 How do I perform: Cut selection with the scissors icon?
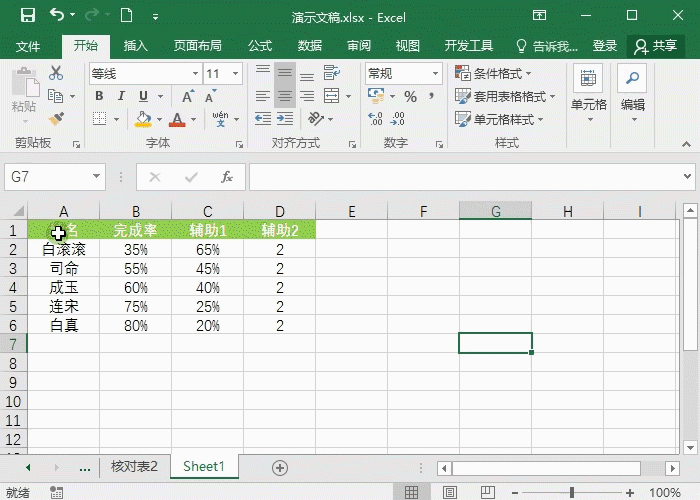pyautogui.click(x=56, y=73)
